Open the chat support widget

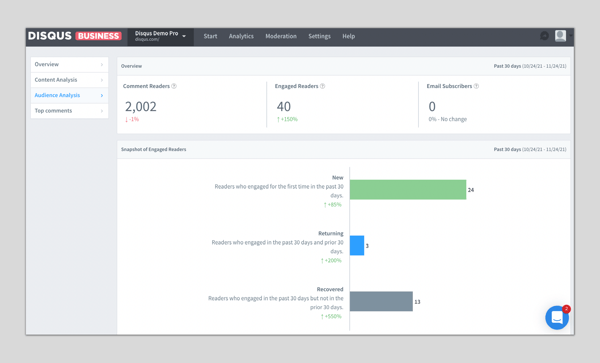click(557, 317)
